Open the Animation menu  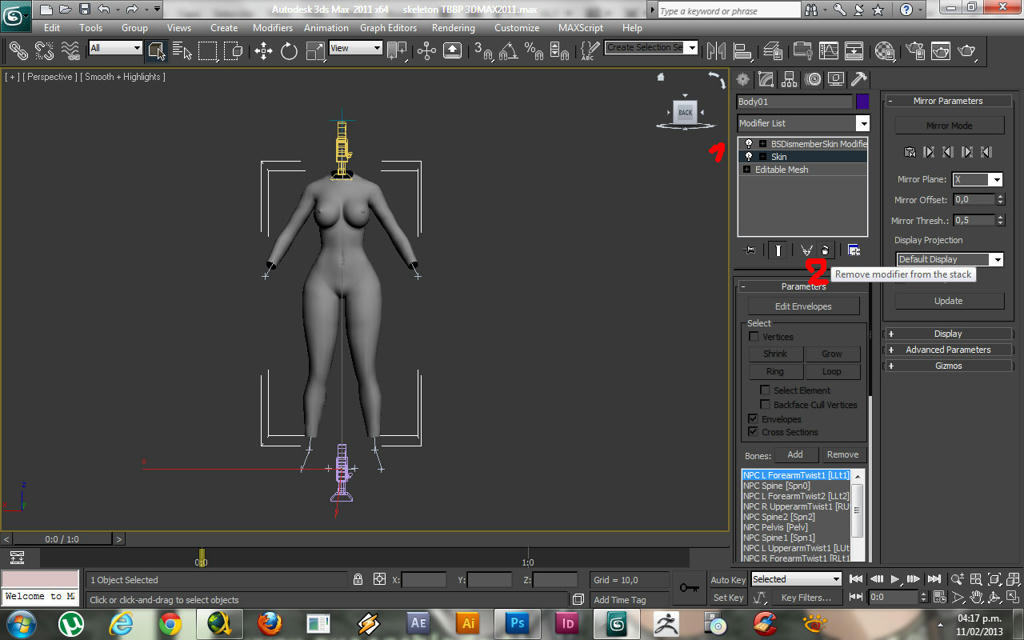tap(326, 28)
